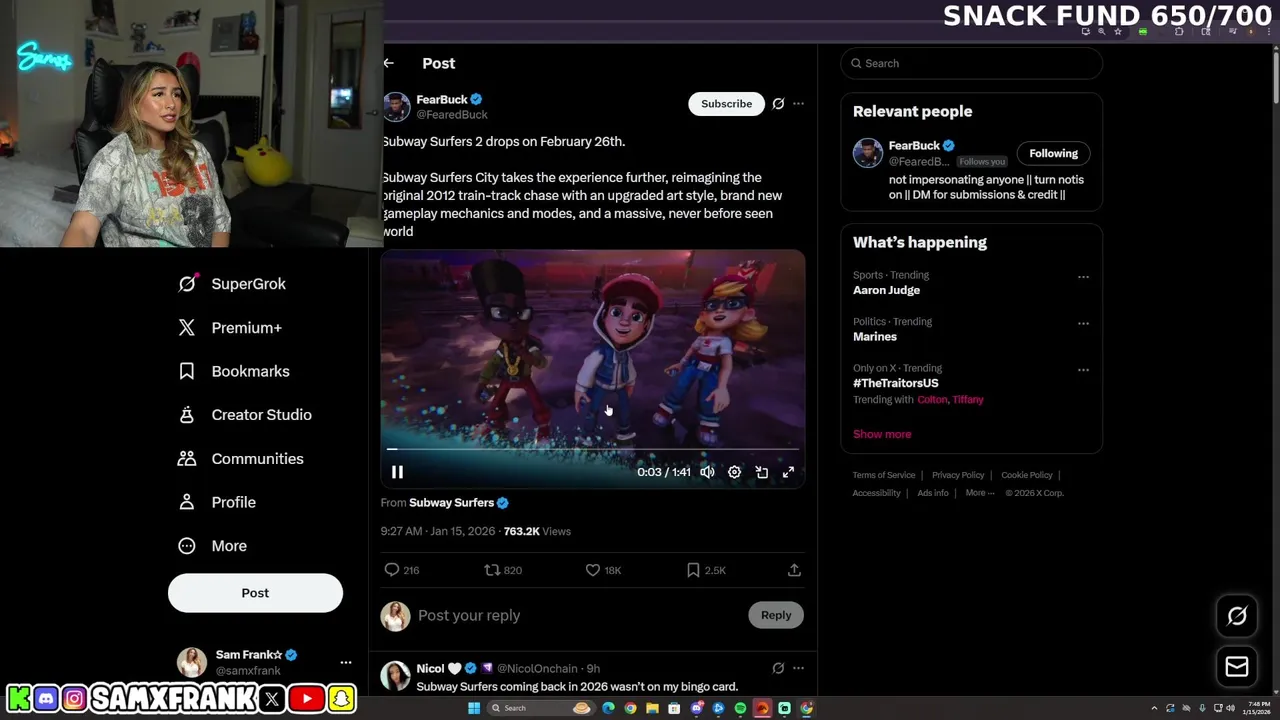1280x720 pixels.
Task: Open more options on Nicol's reply
Action: (x=798, y=668)
